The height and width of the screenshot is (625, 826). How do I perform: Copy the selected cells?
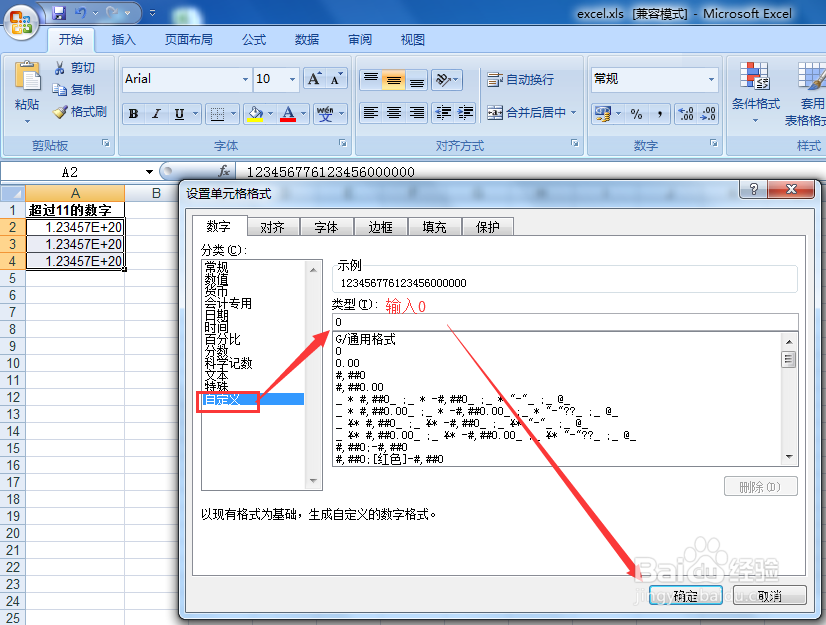point(75,90)
